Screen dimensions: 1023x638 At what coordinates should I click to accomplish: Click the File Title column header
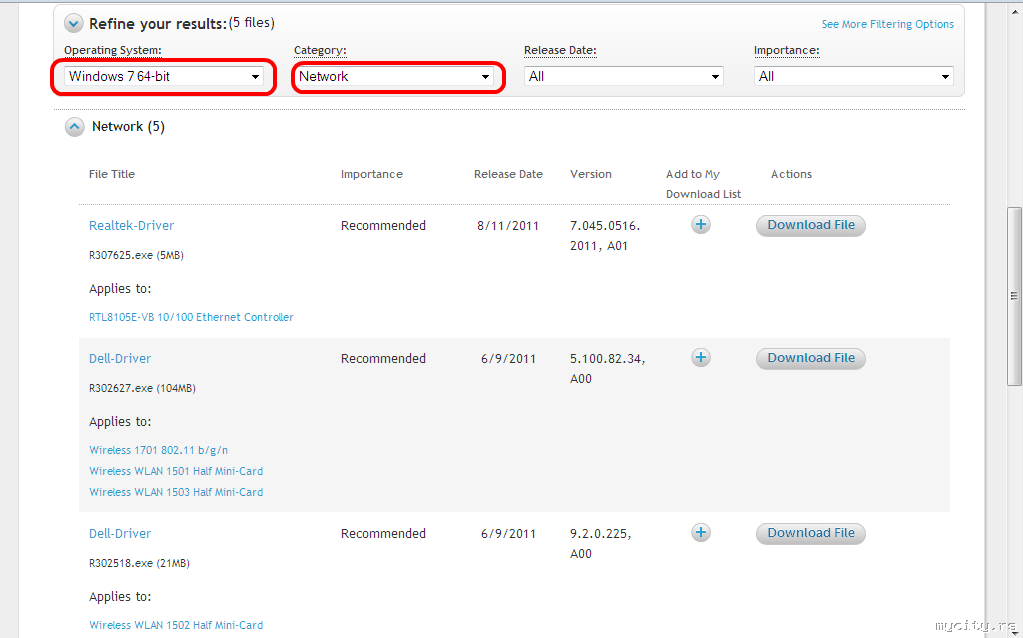click(112, 174)
